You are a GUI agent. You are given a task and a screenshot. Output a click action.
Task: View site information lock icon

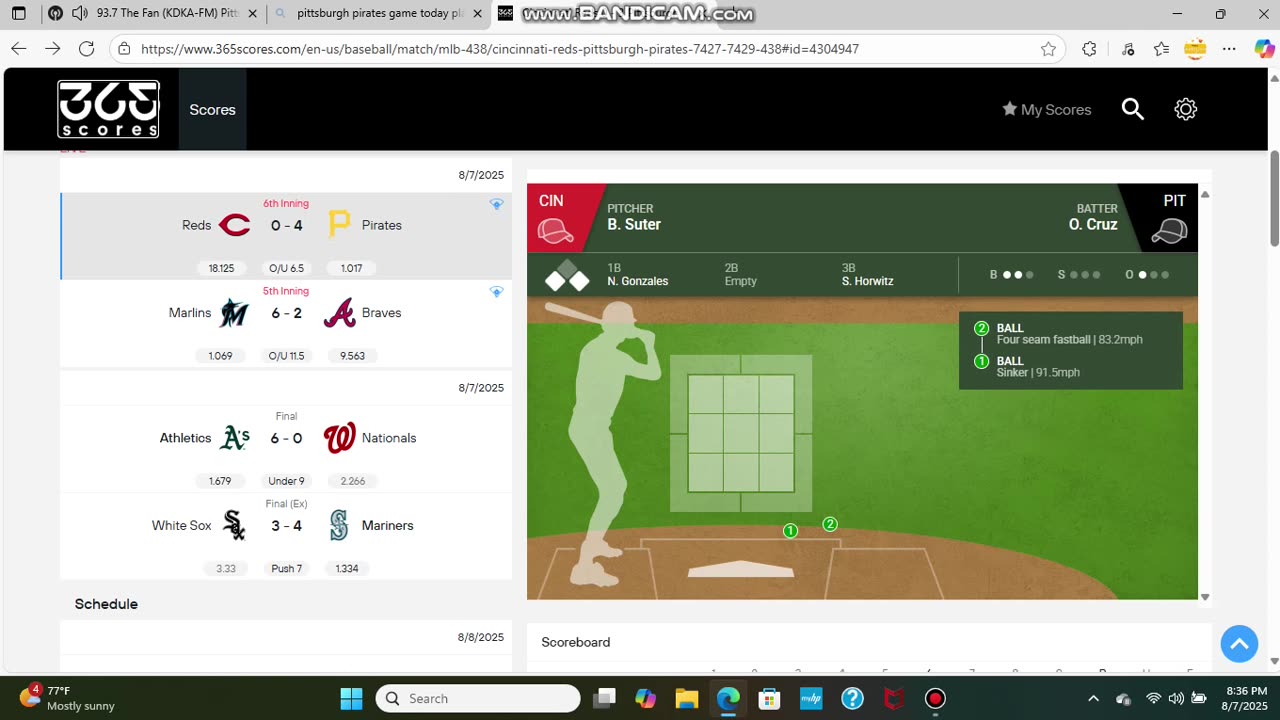[123, 49]
